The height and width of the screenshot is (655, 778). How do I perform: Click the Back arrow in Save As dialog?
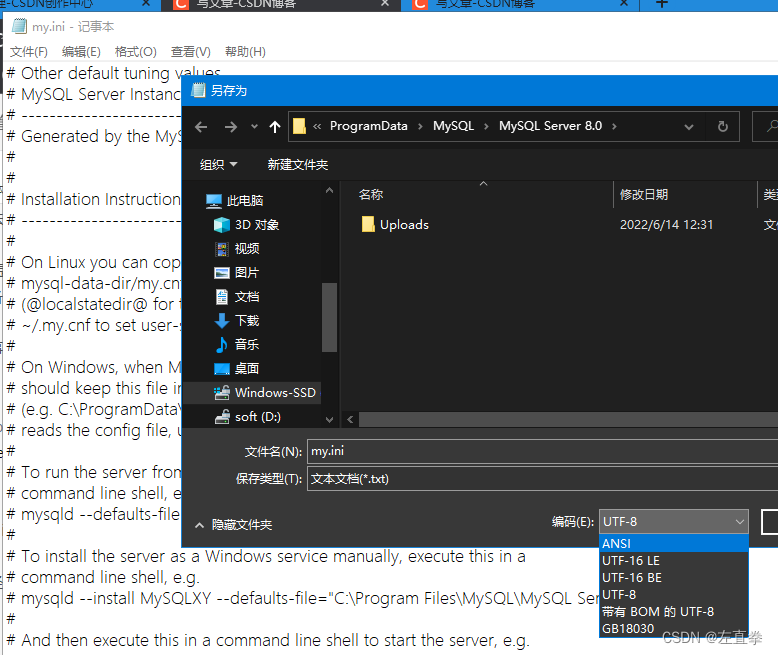tap(201, 127)
